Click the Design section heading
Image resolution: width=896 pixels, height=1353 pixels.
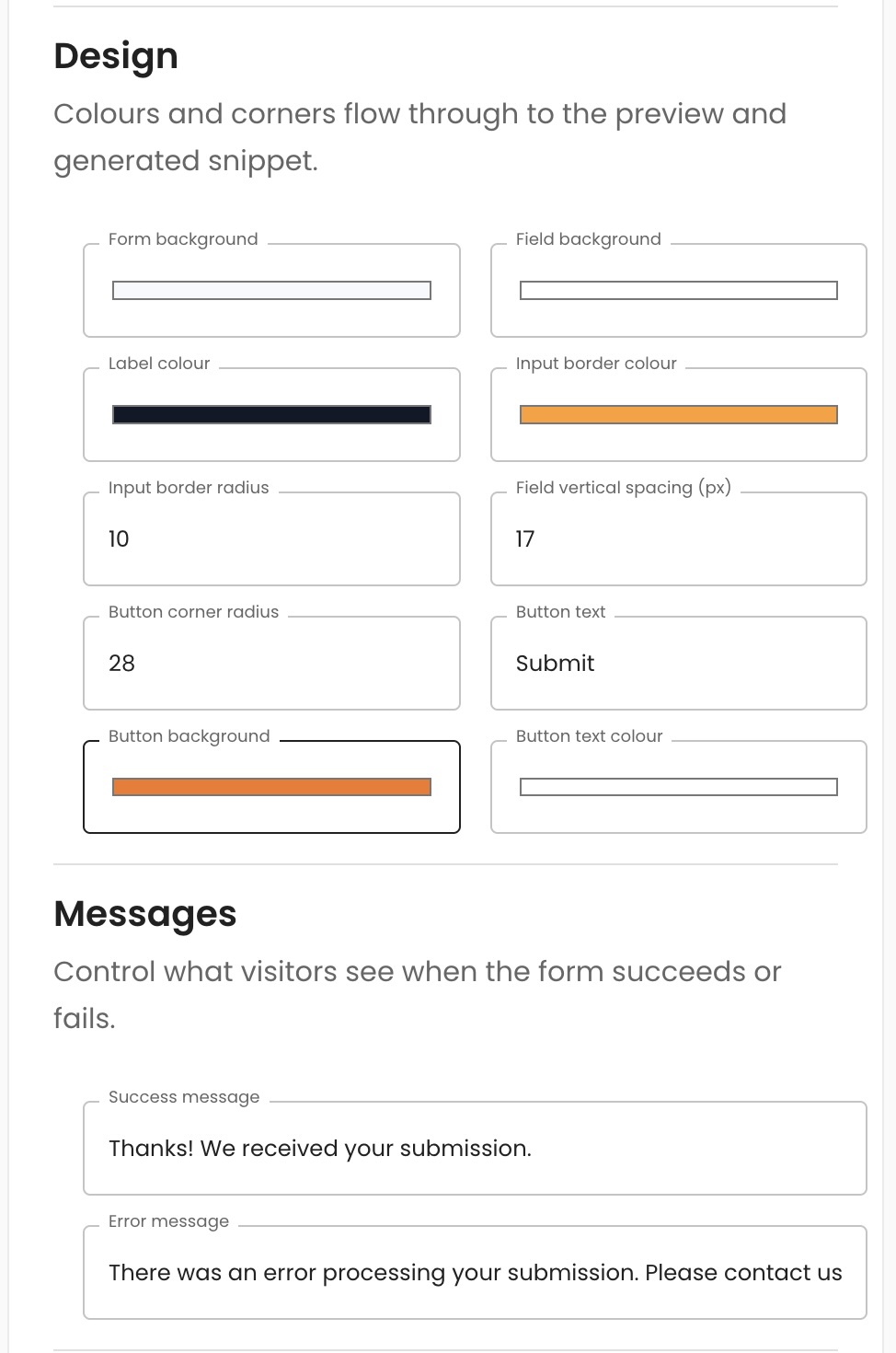pos(116,56)
